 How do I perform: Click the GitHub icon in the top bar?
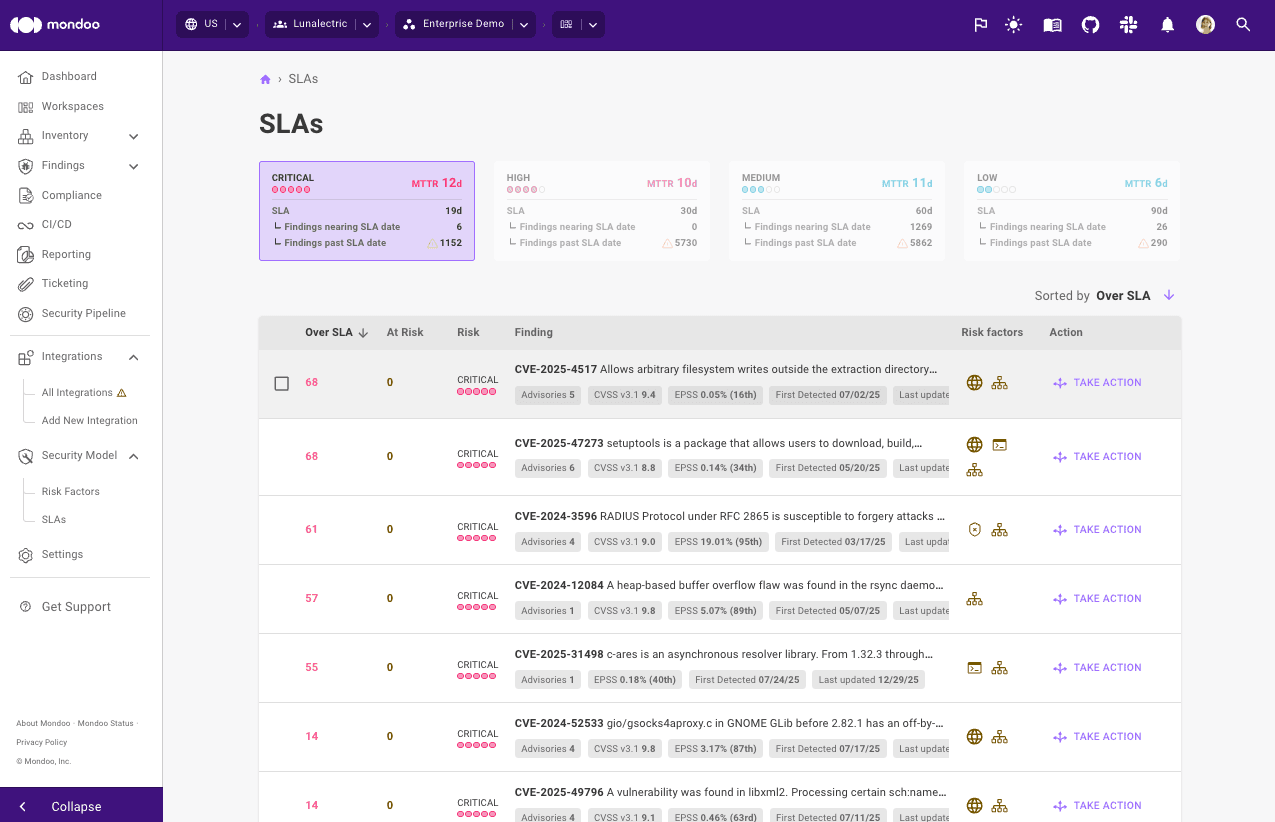point(1090,24)
